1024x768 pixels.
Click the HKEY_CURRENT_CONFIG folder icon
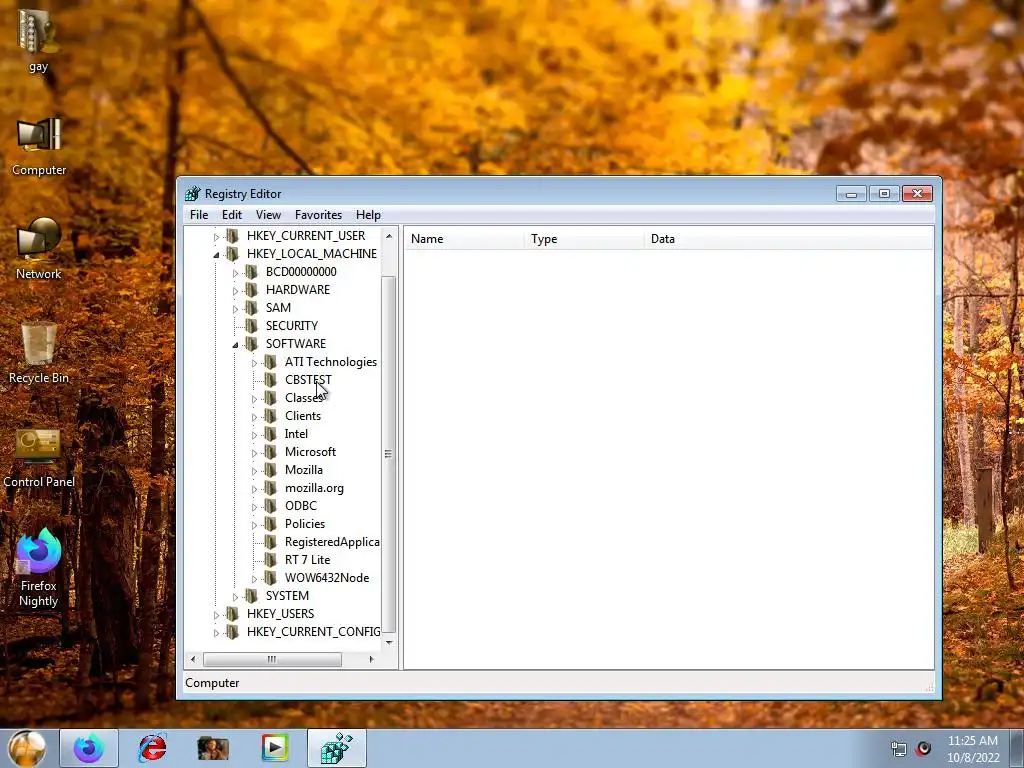[232, 632]
